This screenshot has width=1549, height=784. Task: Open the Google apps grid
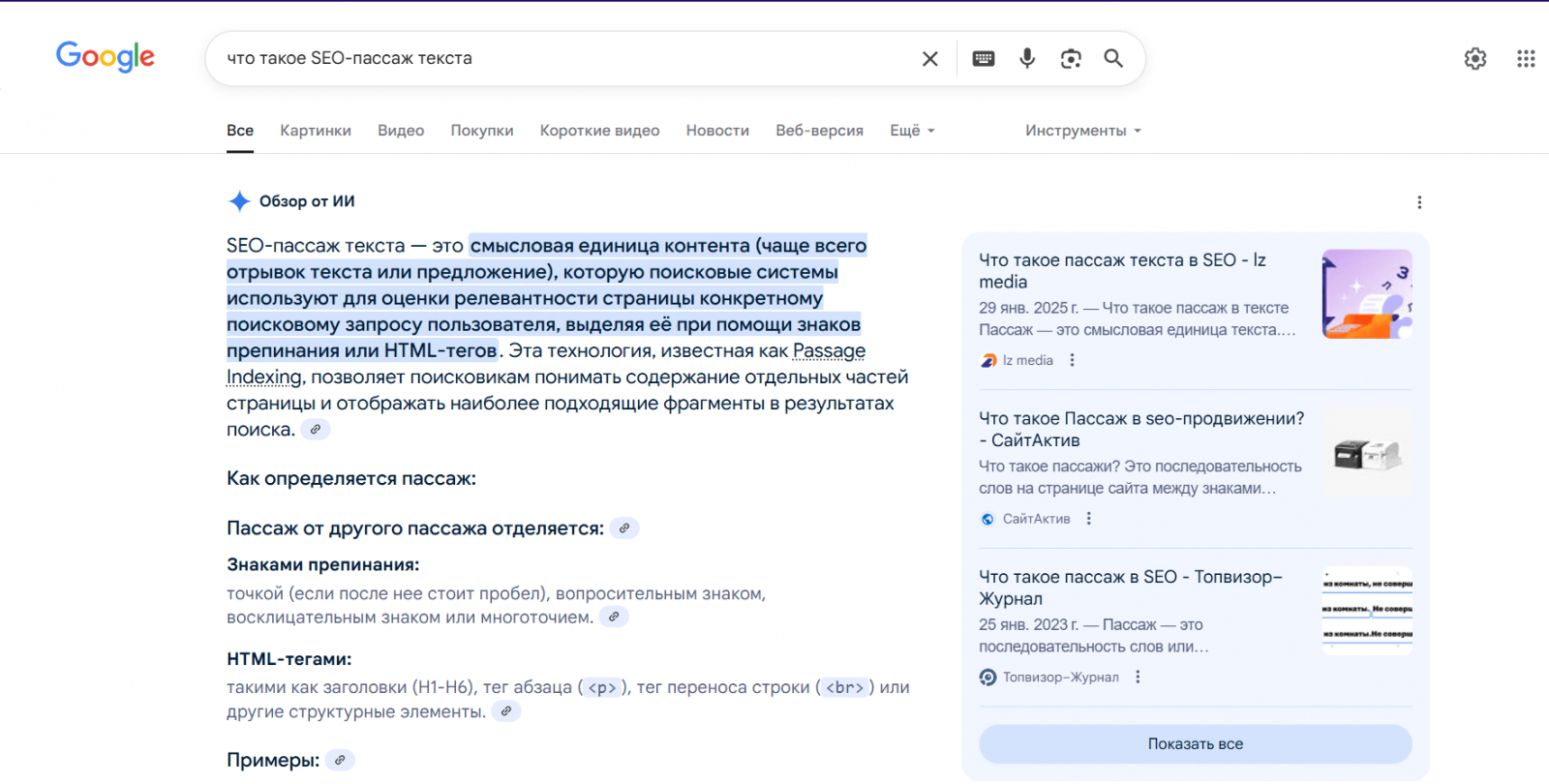tap(1526, 59)
